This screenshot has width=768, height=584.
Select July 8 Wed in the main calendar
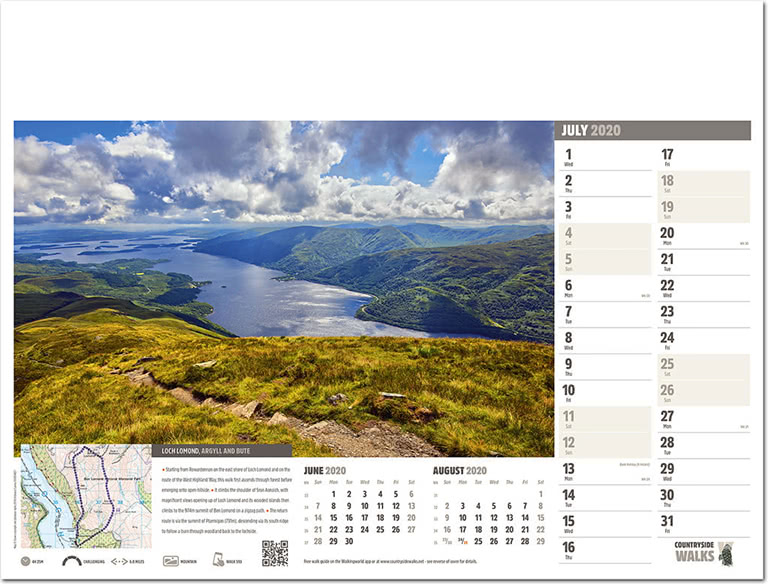pyautogui.click(x=605, y=341)
